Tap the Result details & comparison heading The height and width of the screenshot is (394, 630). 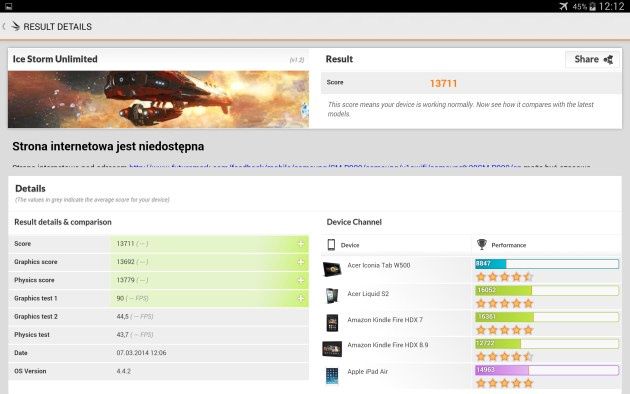[x=63, y=222]
